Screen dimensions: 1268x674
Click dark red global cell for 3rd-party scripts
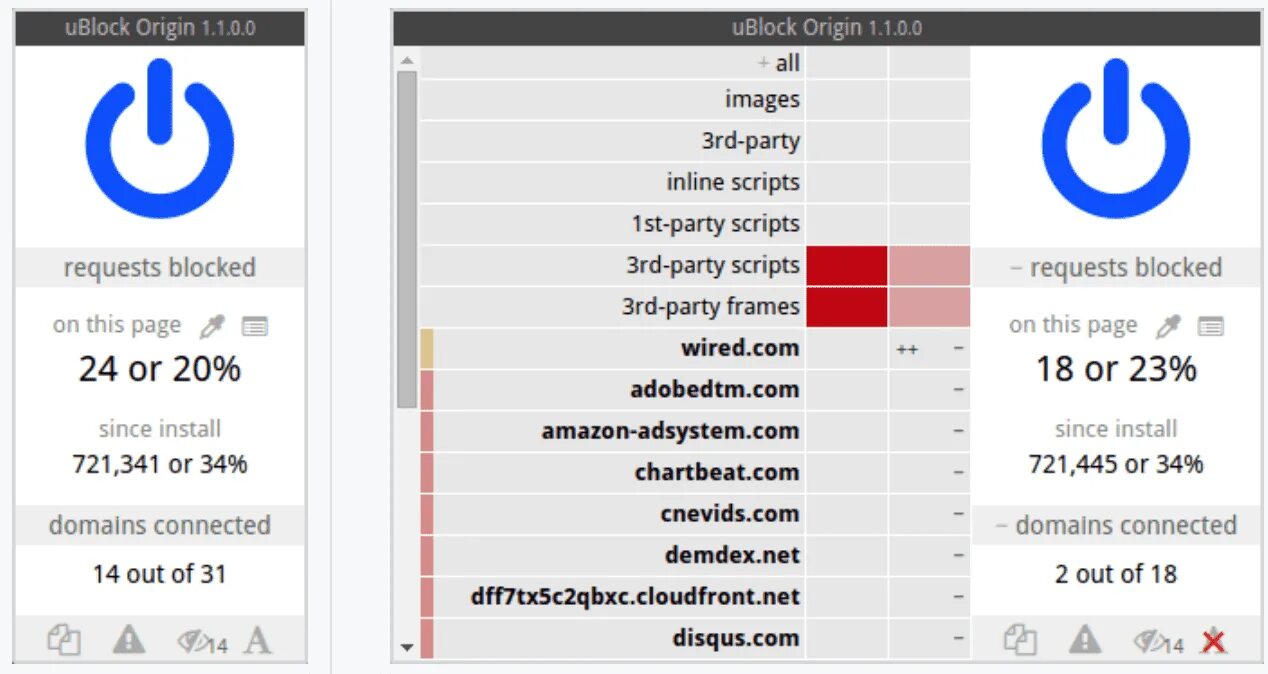(x=846, y=265)
